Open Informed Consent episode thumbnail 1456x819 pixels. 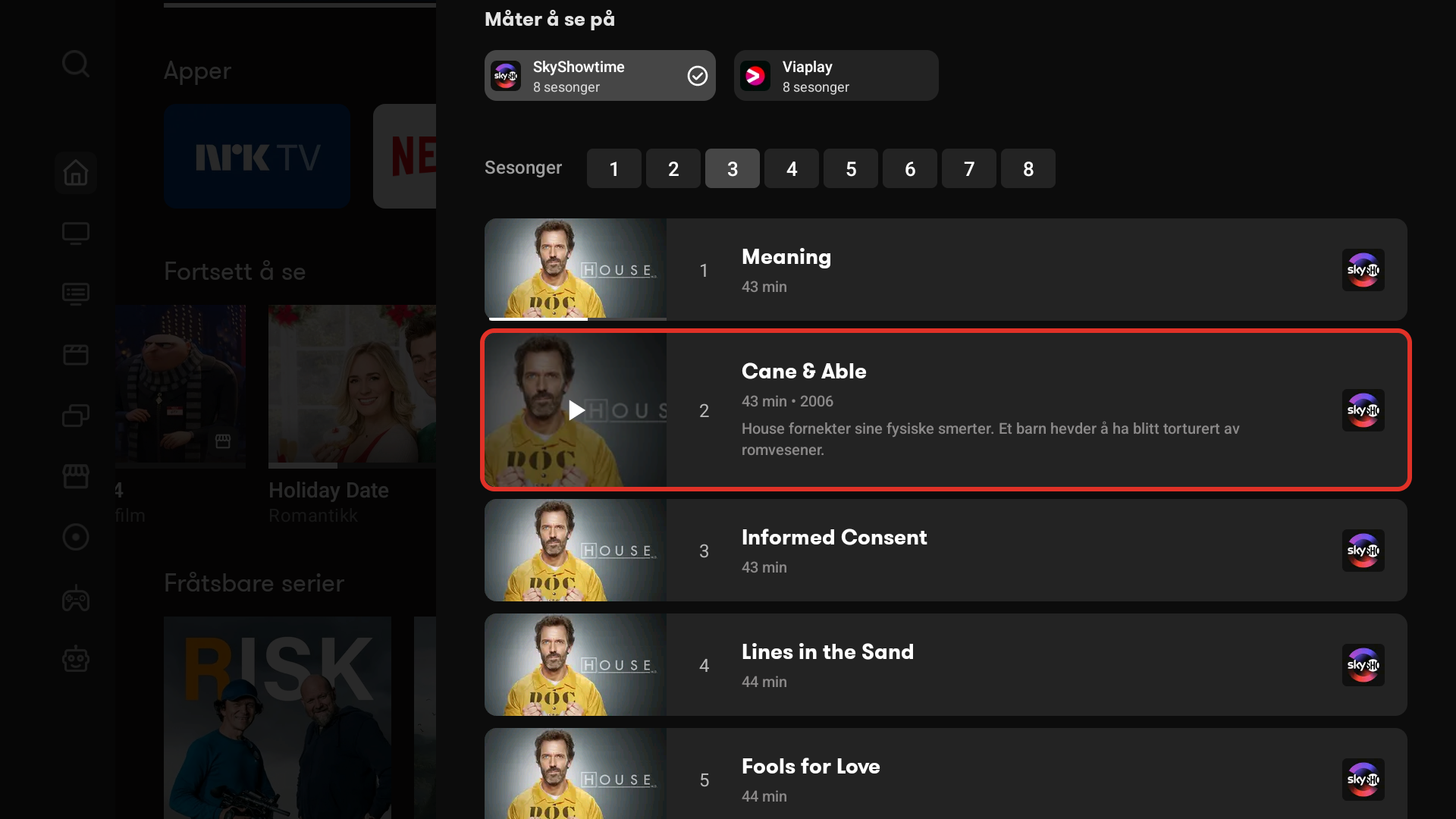coord(576,551)
